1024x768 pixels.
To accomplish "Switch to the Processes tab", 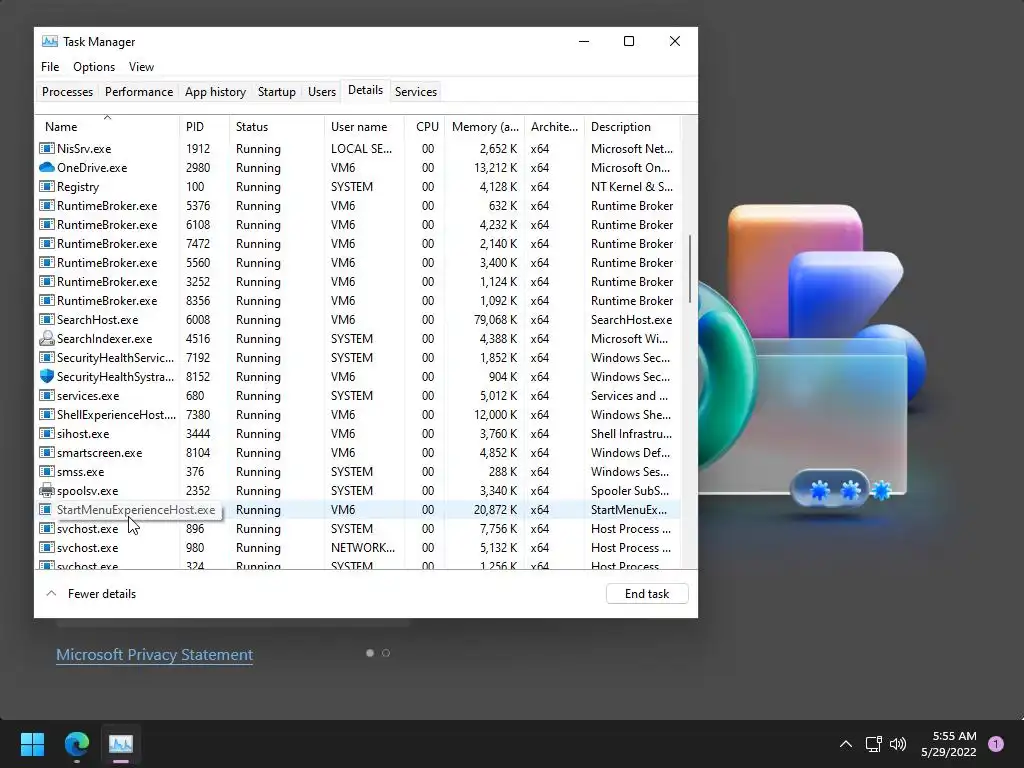I will [67, 91].
